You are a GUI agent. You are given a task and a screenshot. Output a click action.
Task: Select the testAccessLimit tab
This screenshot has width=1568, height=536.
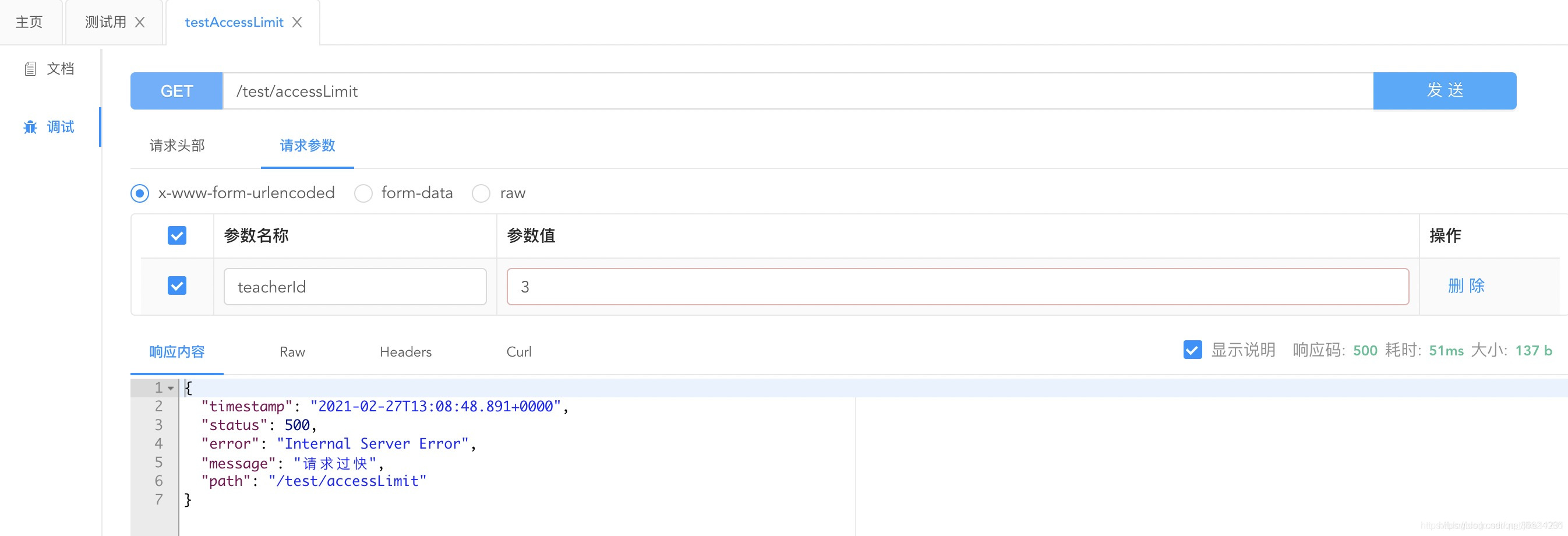(x=234, y=23)
